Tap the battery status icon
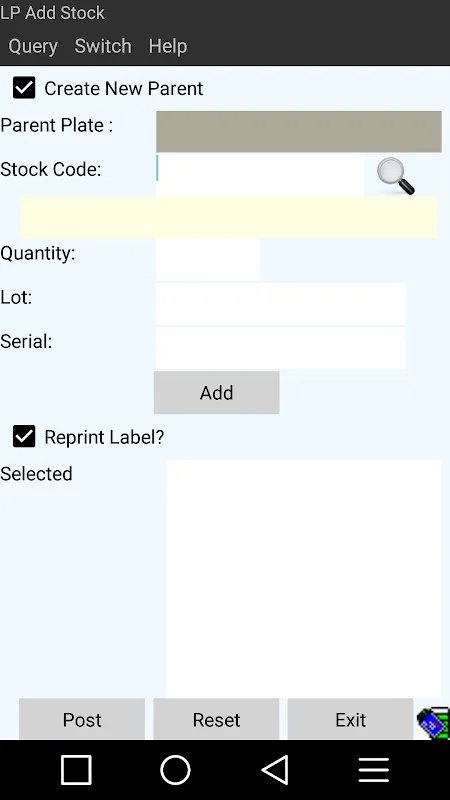The image size is (450, 800). point(433,722)
